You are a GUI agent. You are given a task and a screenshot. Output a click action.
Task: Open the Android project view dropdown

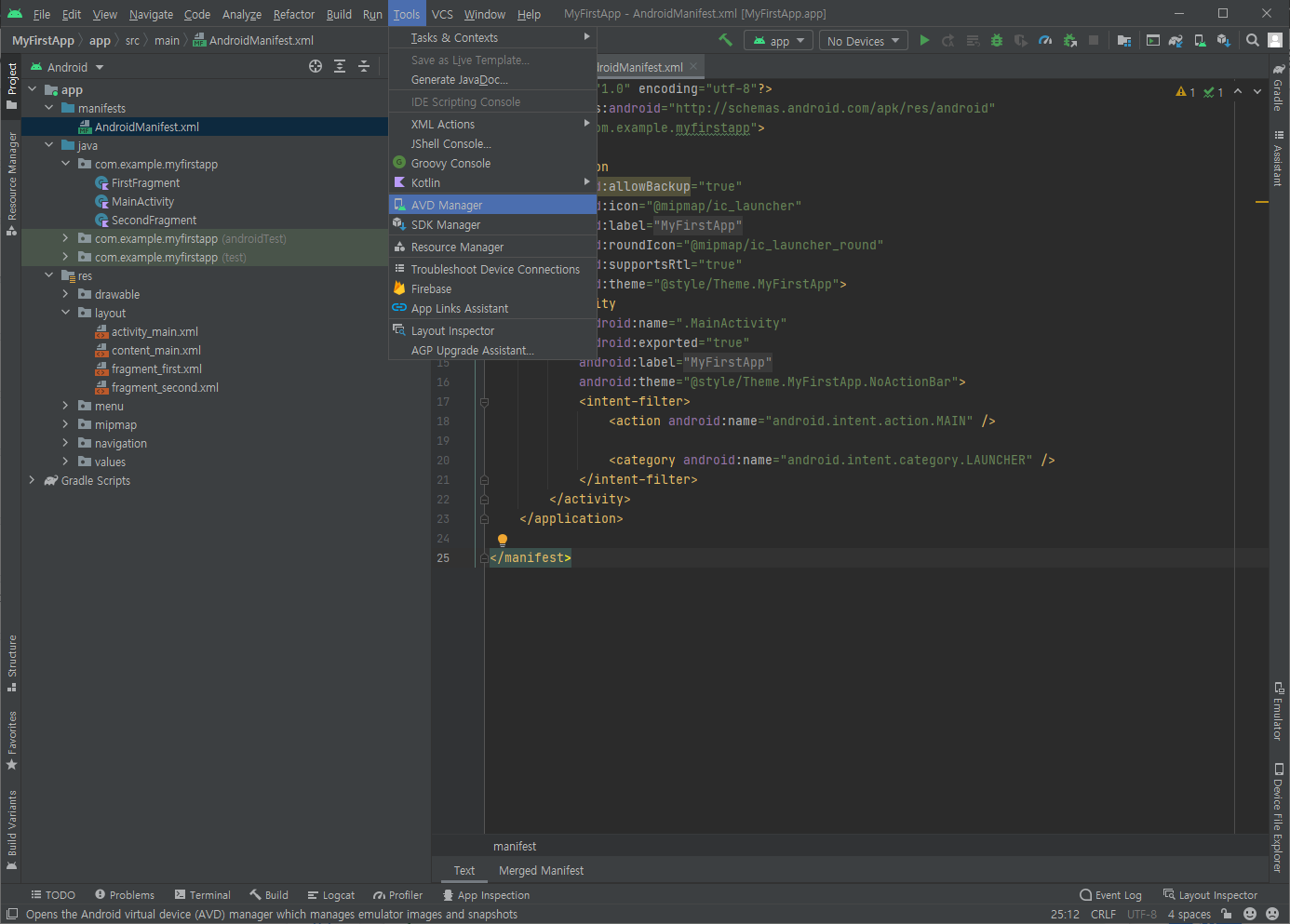click(67, 67)
